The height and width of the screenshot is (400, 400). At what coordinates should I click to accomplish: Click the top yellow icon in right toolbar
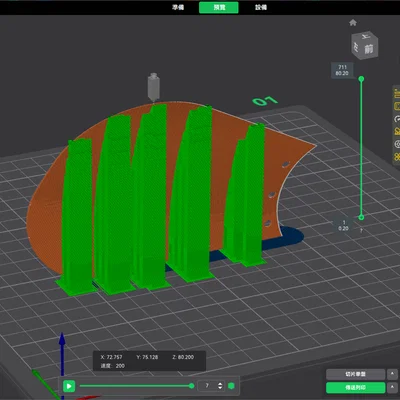click(397, 93)
